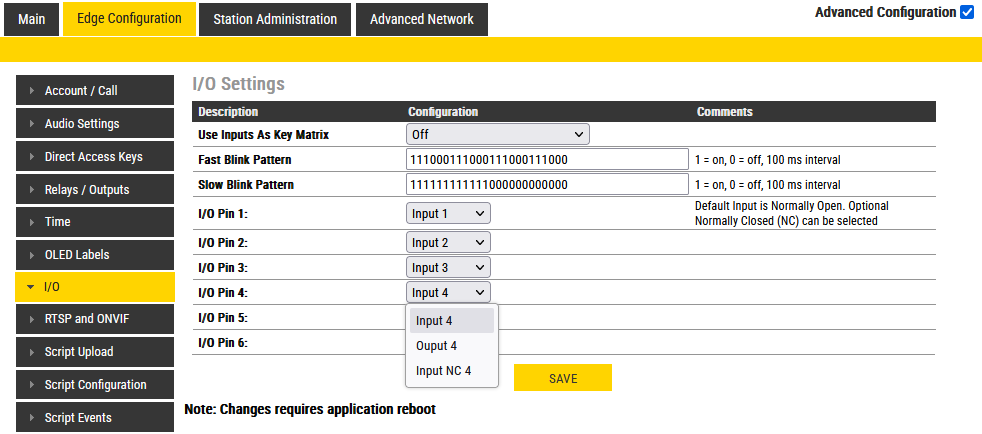Open RTSP and ONVIF sidebar item
Screen dimensions: 982x434
95,319
